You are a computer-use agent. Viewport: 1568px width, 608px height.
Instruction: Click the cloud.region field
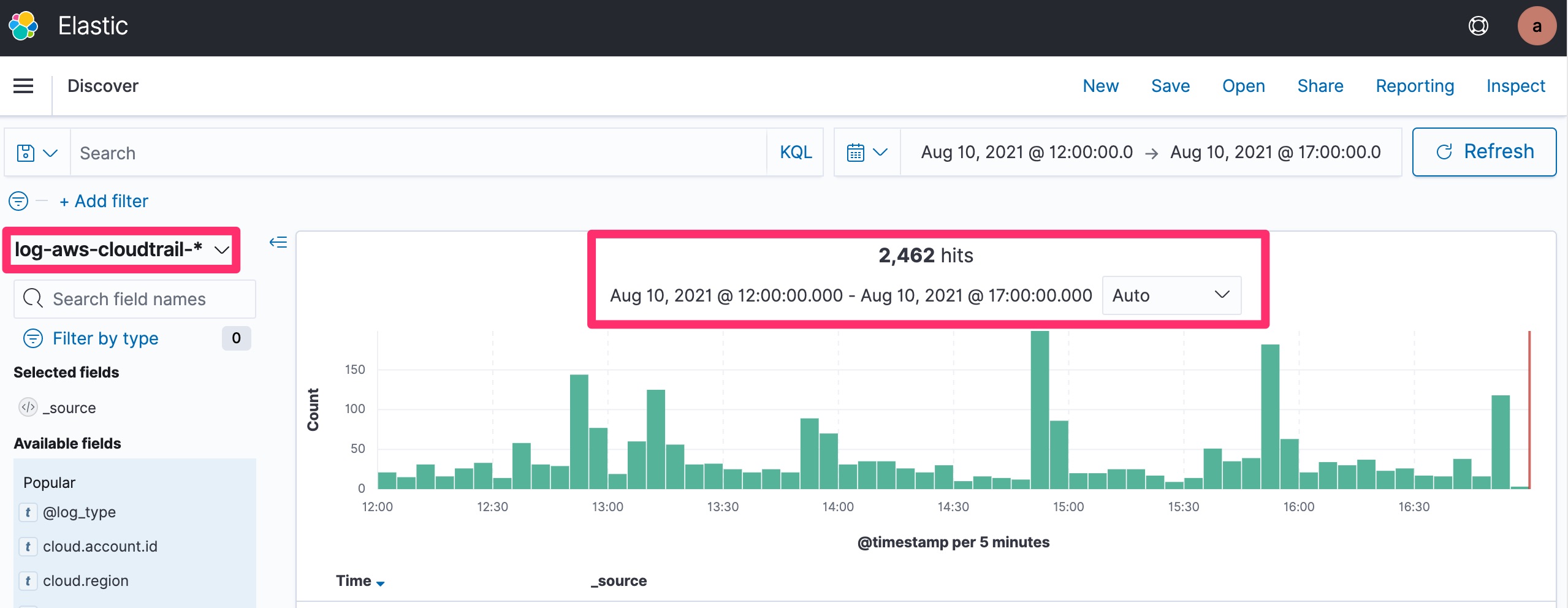85,580
